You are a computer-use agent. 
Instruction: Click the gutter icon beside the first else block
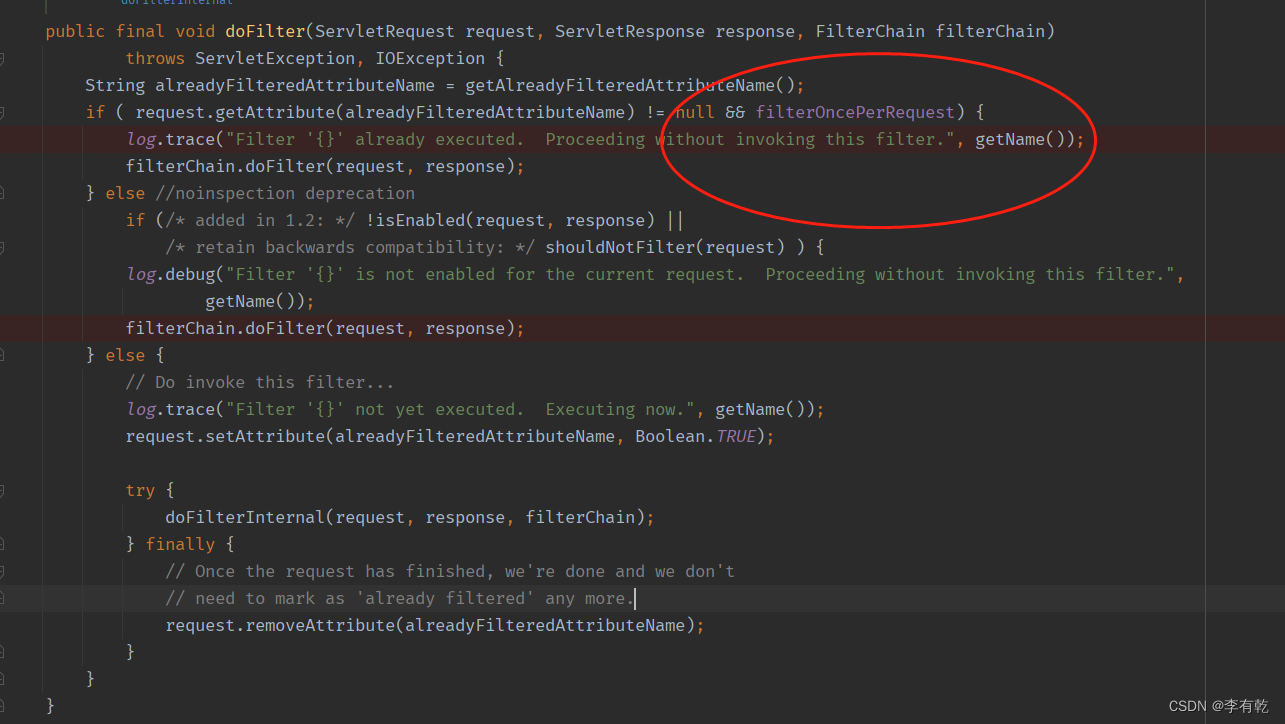(5, 192)
